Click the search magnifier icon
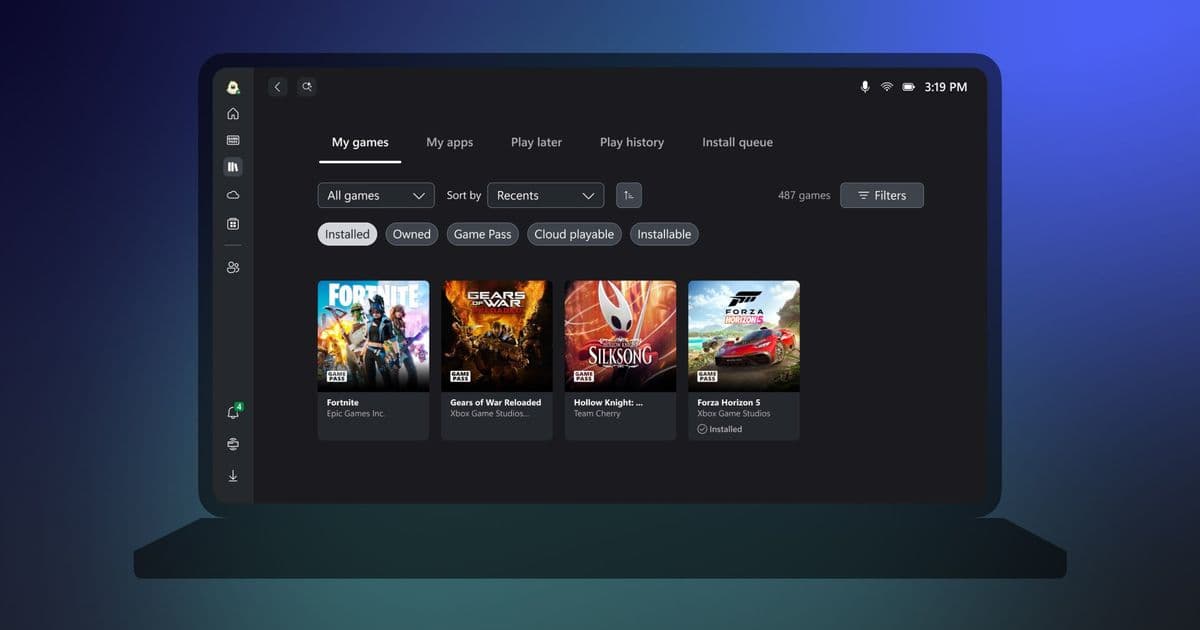Screen dimensions: 1200x630 tap(306, 87)
